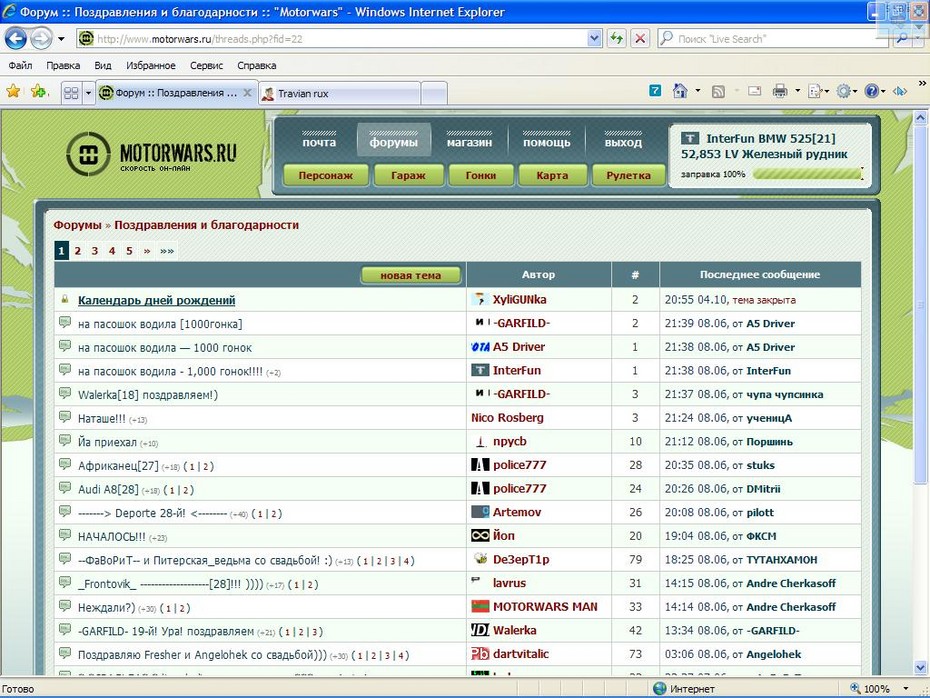Open the 'Календарь дней рождений' thread

tap(156, 300)
